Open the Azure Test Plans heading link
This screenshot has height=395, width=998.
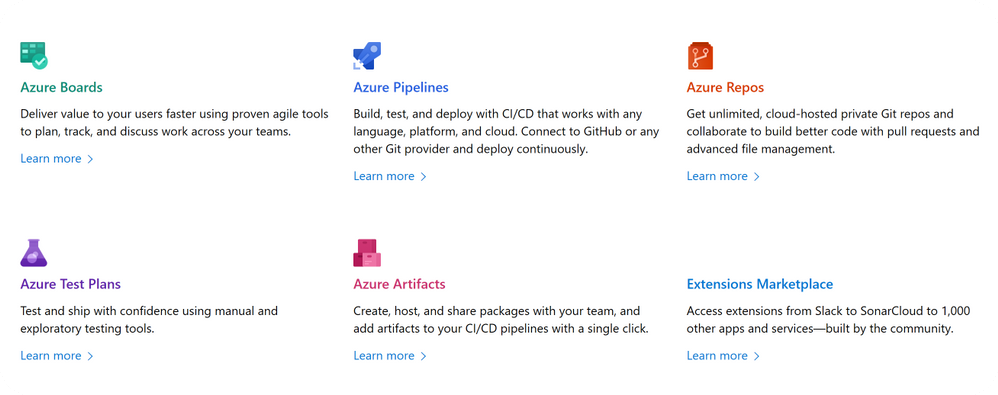click(71, 284)
